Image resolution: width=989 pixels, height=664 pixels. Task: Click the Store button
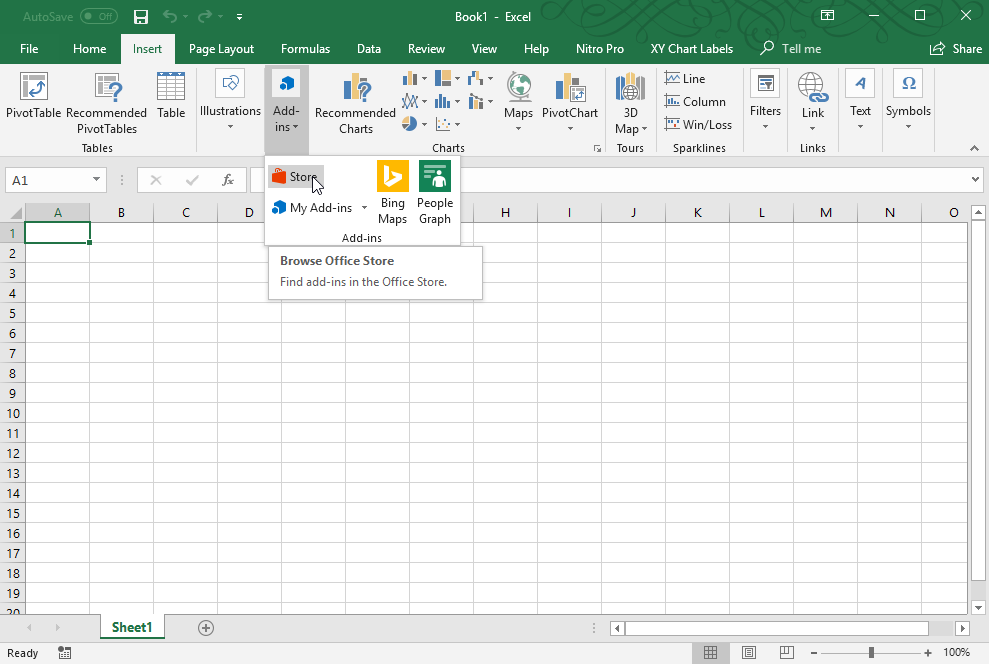(x=296, y=177)
